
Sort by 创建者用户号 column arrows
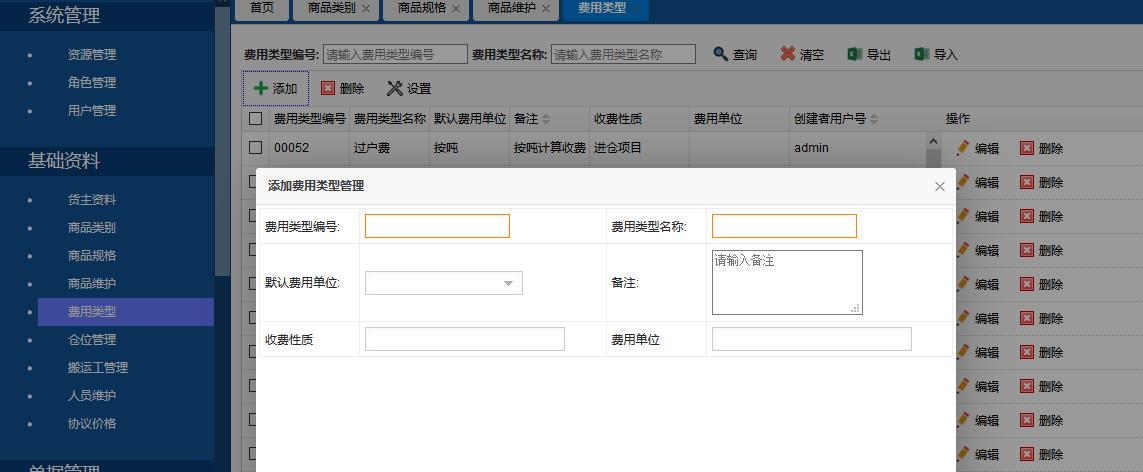(874, 119)
